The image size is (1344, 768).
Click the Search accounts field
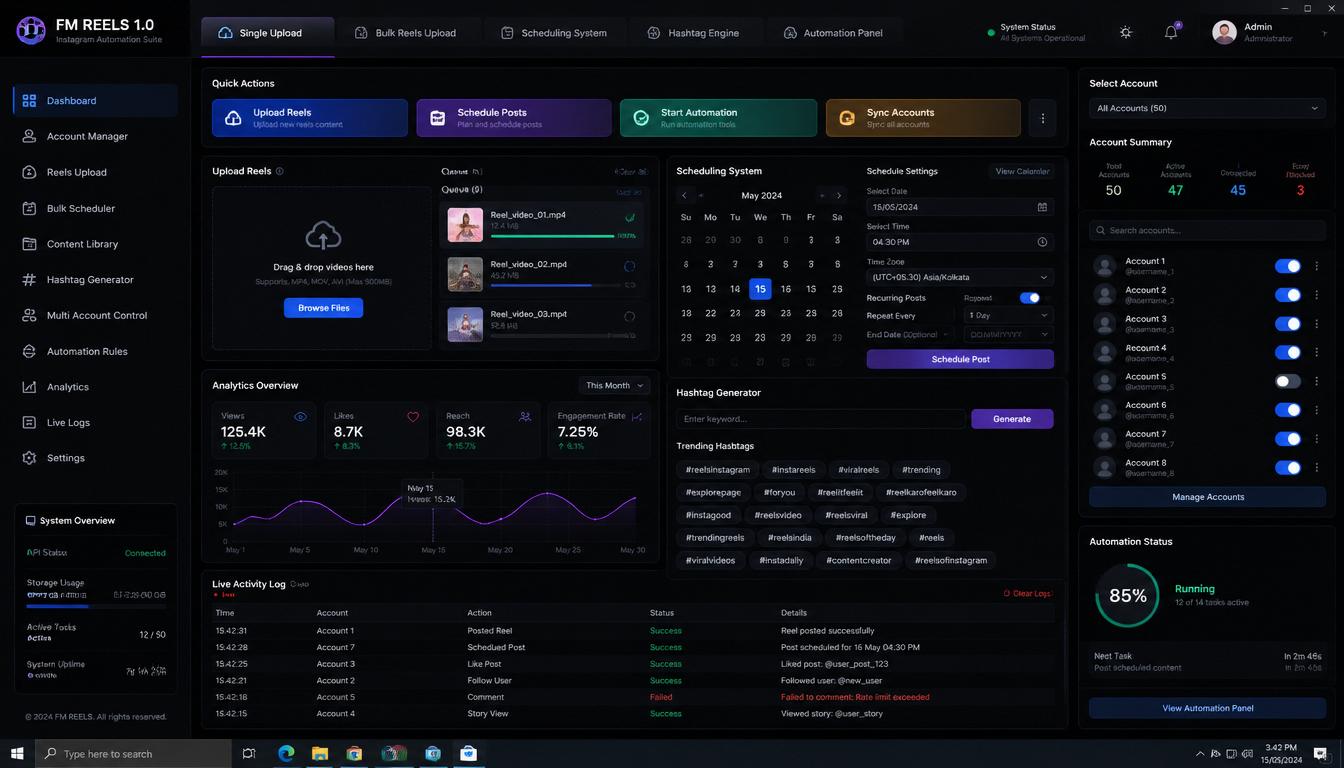1207,230
